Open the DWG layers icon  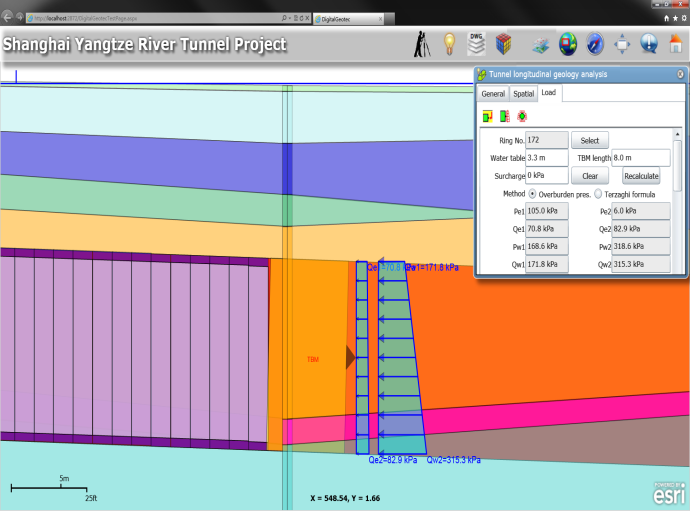[x=476, y=44]
